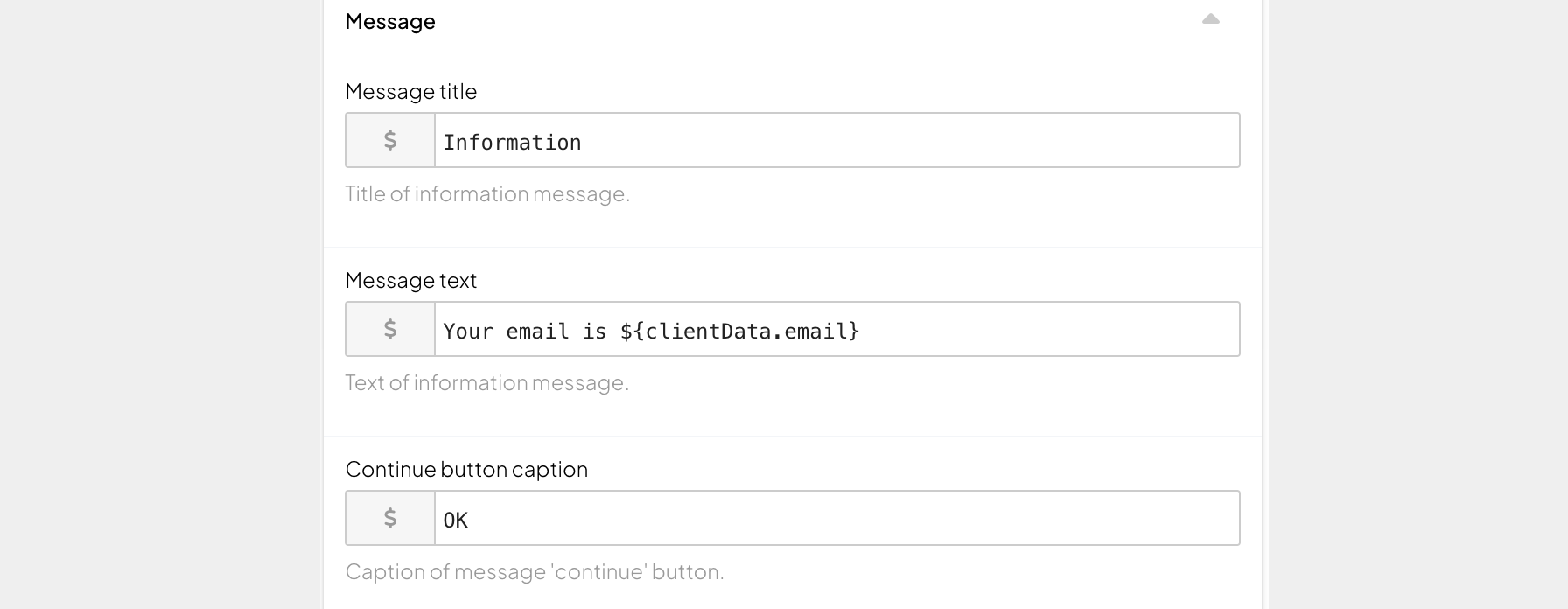Click the "Continue button caption" label
The image size is (1568, 609).
pyautogui.click(x=466, y=469)
